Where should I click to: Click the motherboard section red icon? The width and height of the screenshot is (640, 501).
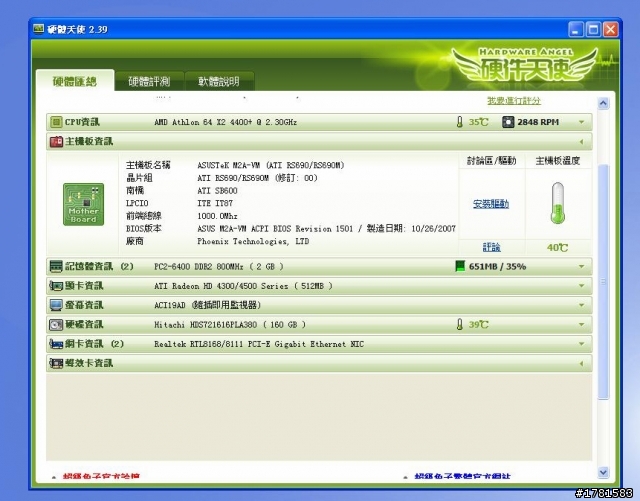tap(56, 141)
